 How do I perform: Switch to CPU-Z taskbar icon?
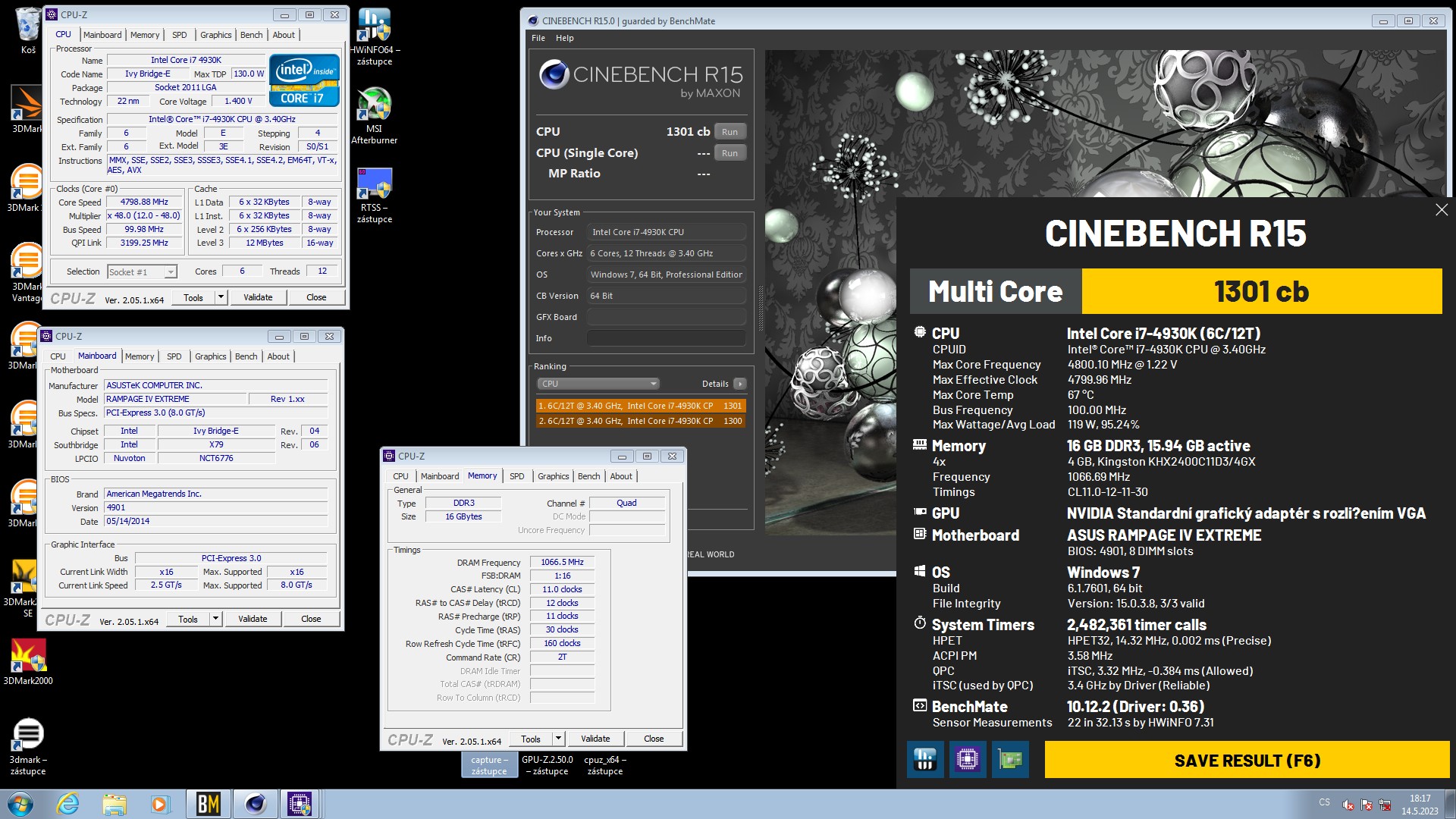point(300,804)
